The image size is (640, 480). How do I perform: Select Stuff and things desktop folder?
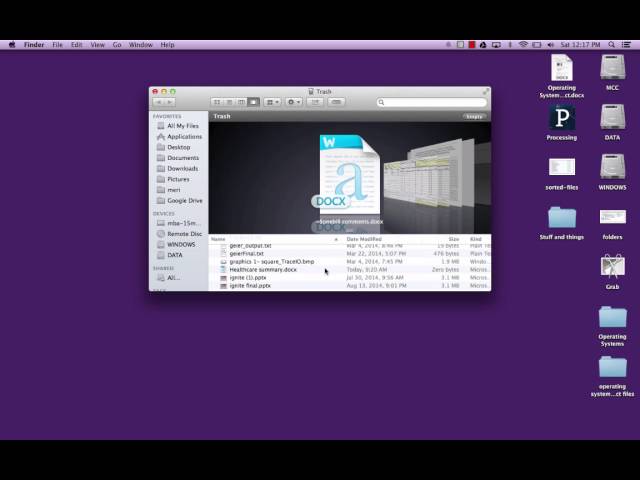pyautogui.click(x=562, y=223)
